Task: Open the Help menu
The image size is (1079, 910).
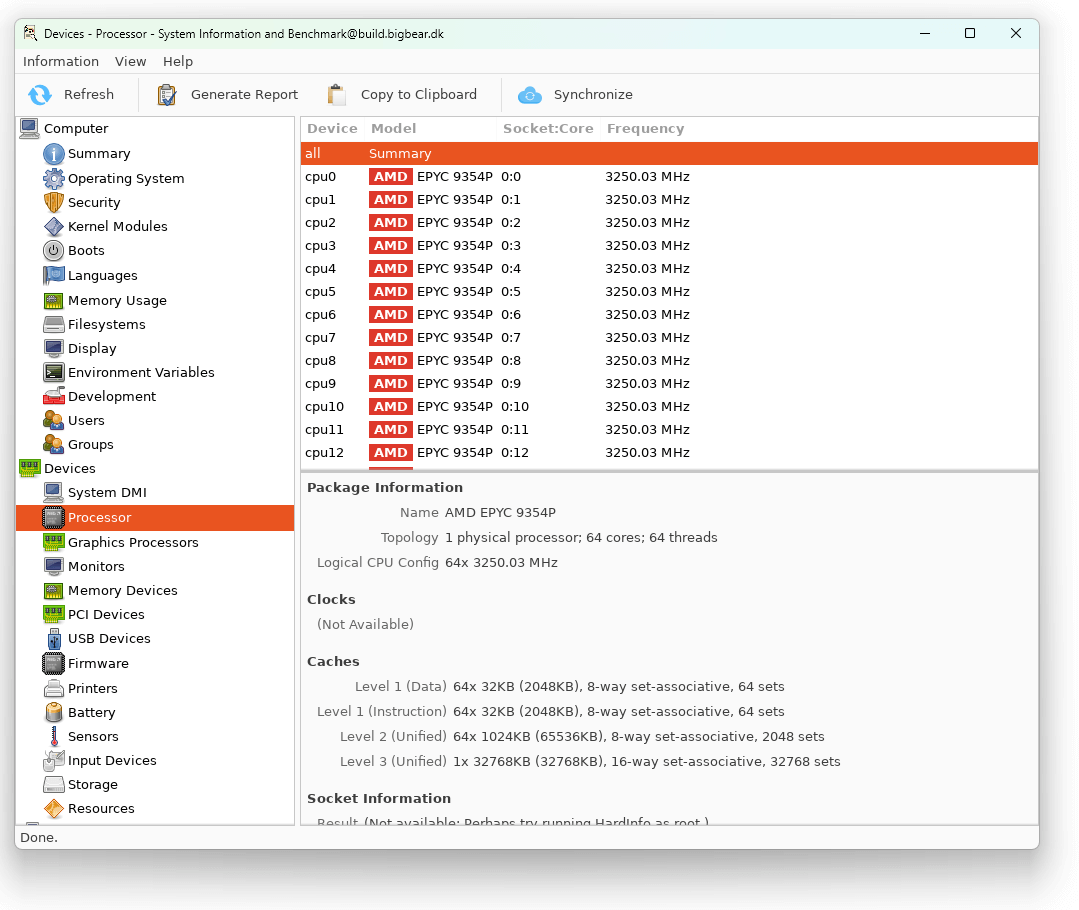Action: [178, 61]
